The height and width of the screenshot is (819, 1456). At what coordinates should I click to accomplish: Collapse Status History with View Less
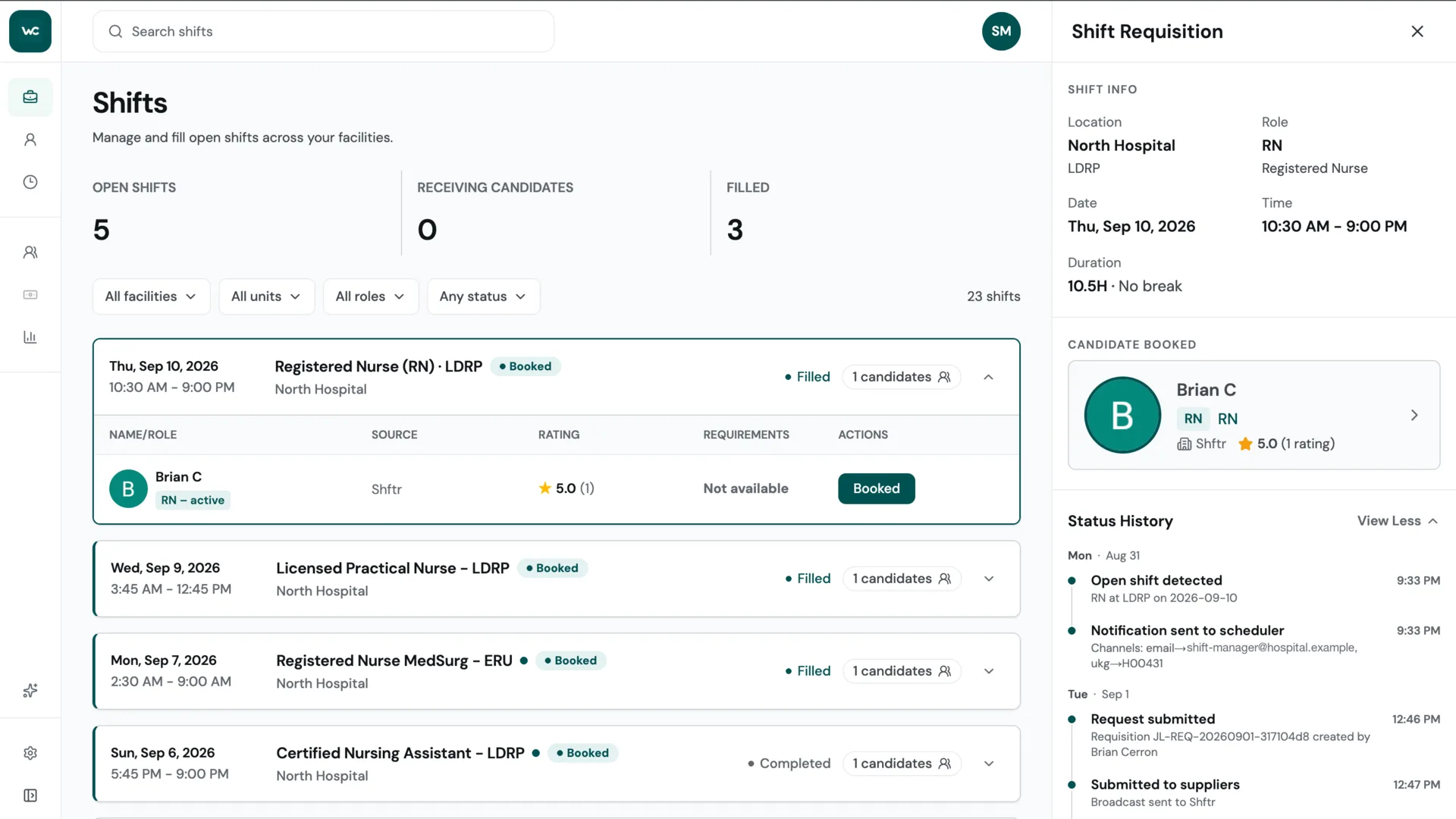coord(1398,521)
